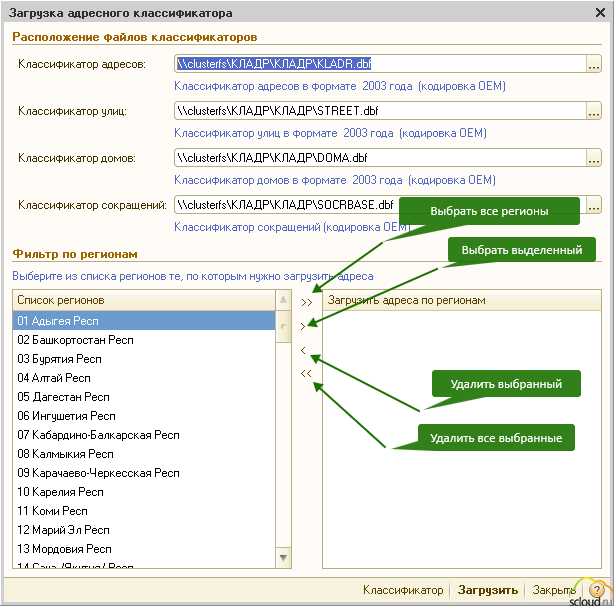
Task: Click the Загрузить адреса по регионам column header
Action: 462,300
